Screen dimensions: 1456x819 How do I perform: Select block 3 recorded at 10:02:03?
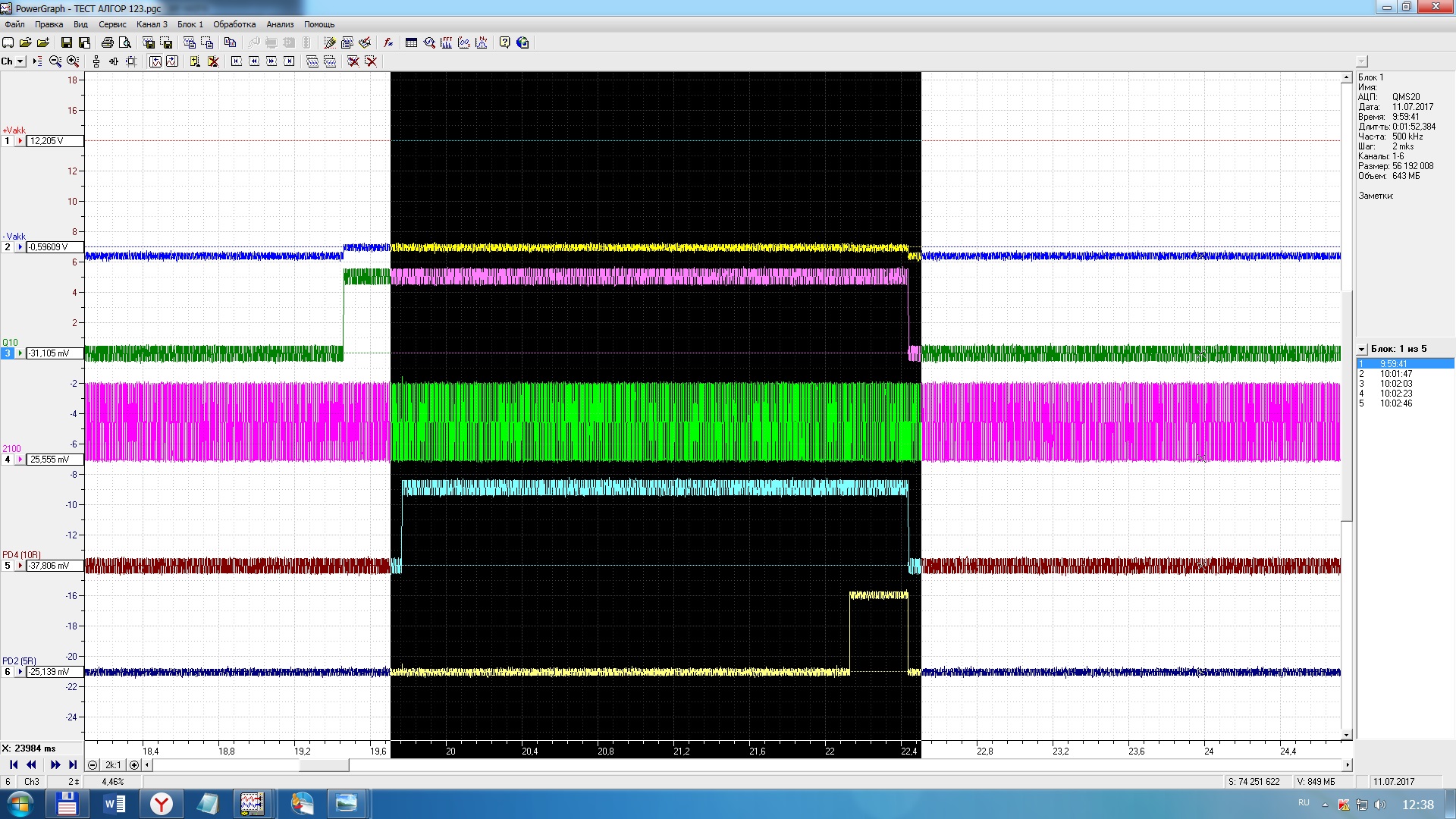1395,384
